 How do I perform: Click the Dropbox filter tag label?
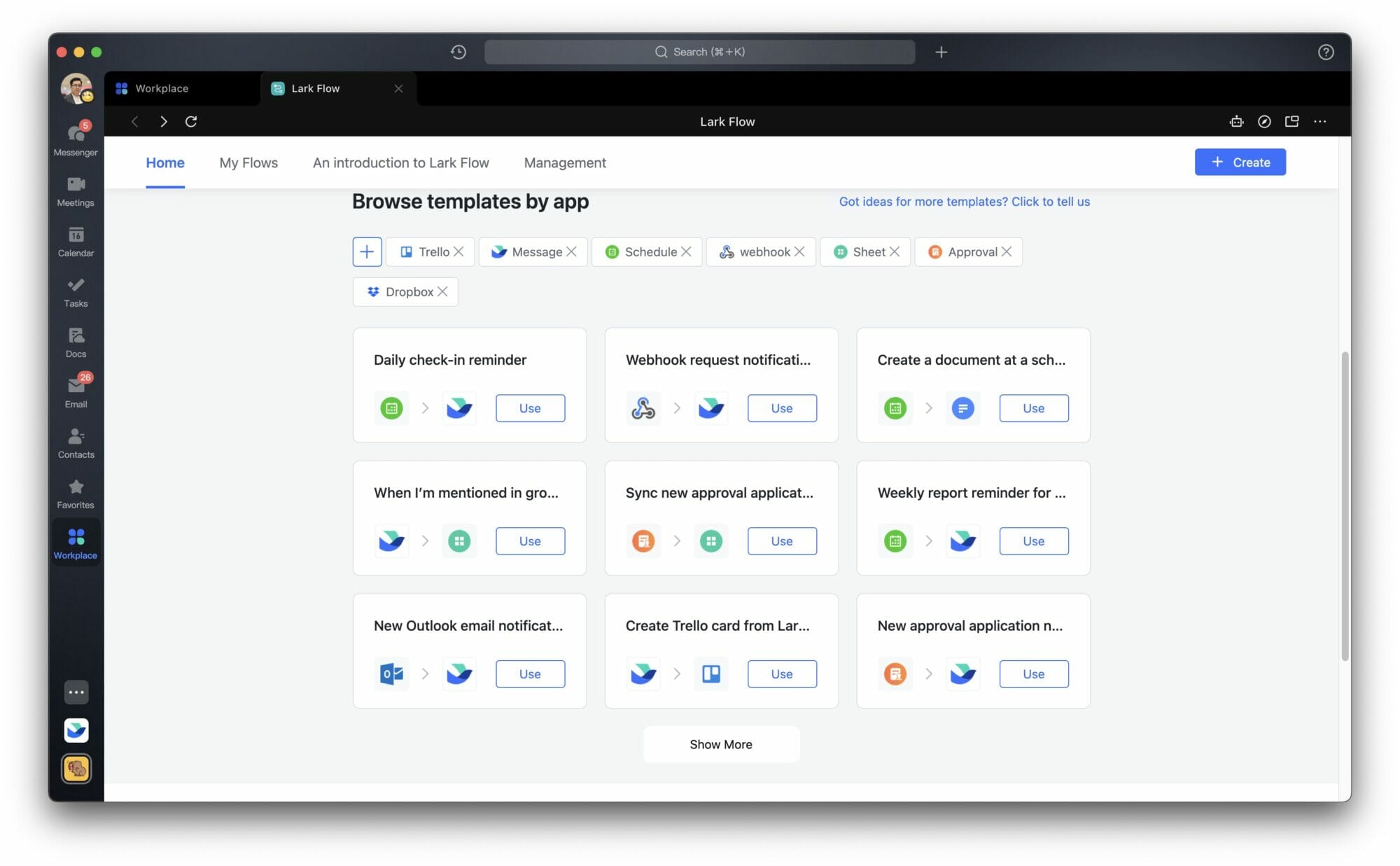(x=409, y=292)
